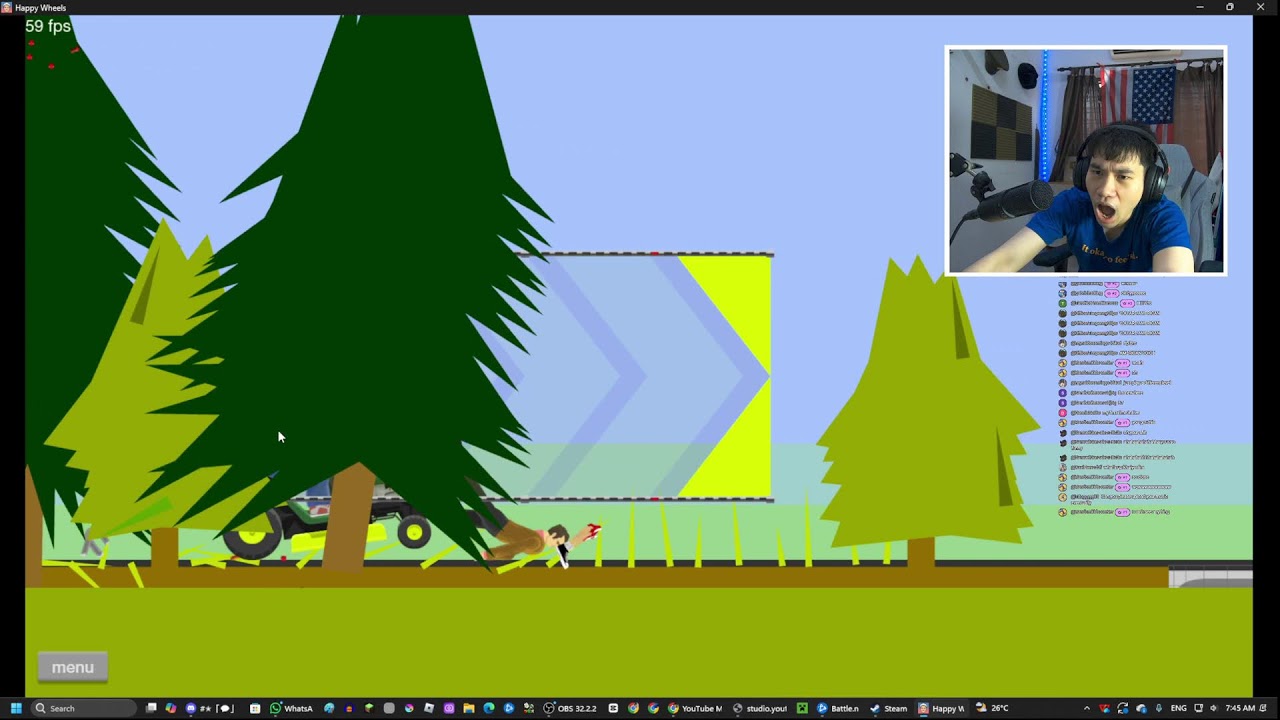Switch to Battle.net in the taskbar
This screenshot has width=1280, height=720.
(837, 708)
